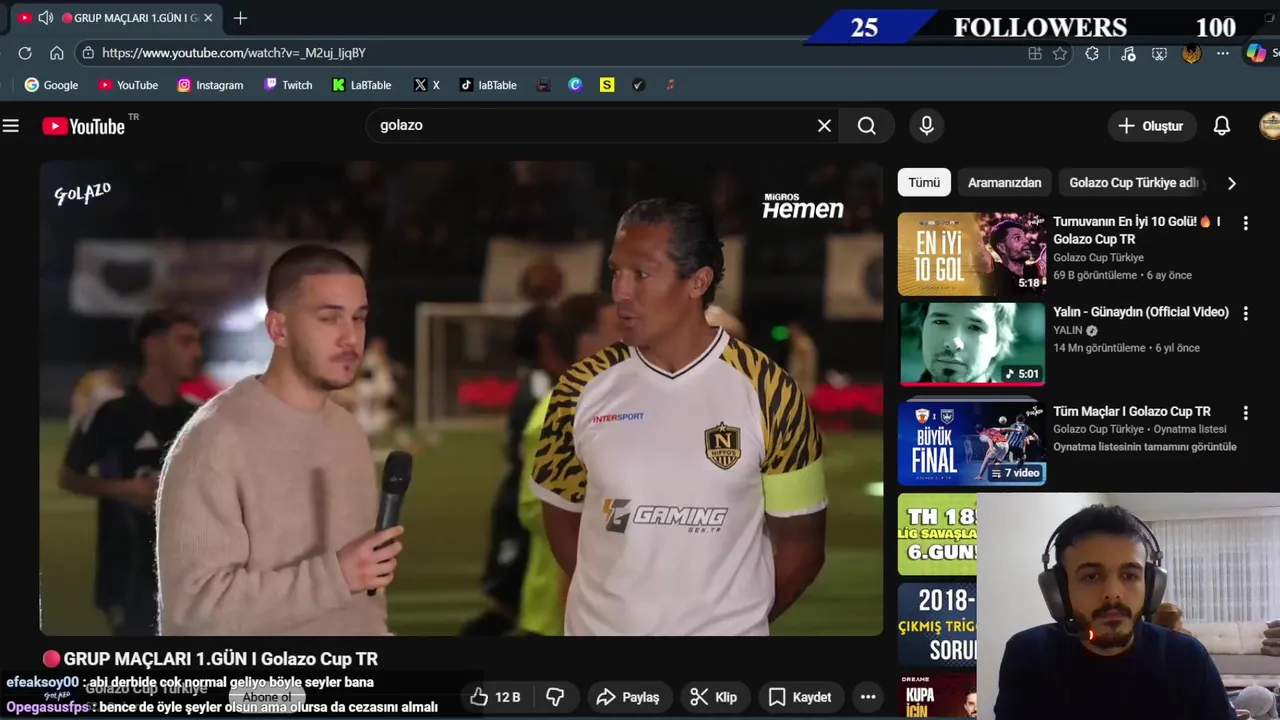Open the Copilot sidebar icon
The width and height of the screenshot is (1280, 720).
[x=1256, y=54]
